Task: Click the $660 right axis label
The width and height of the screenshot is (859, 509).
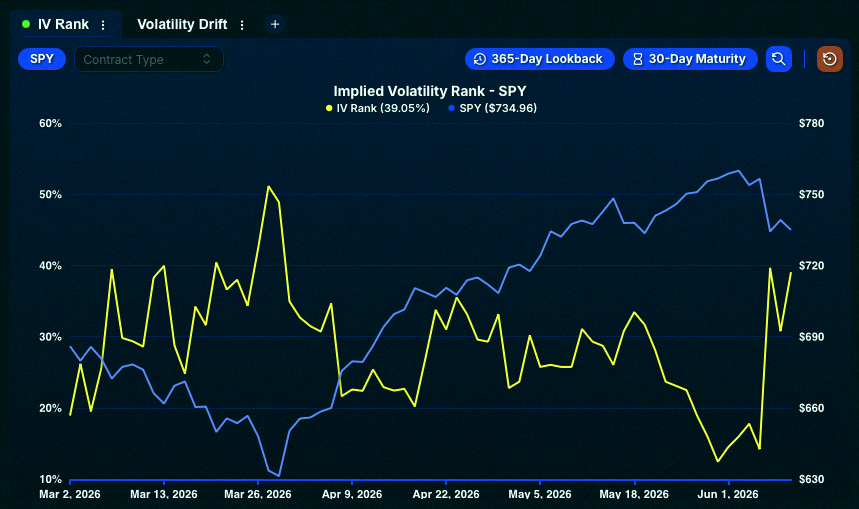Action: click(811, 408)
